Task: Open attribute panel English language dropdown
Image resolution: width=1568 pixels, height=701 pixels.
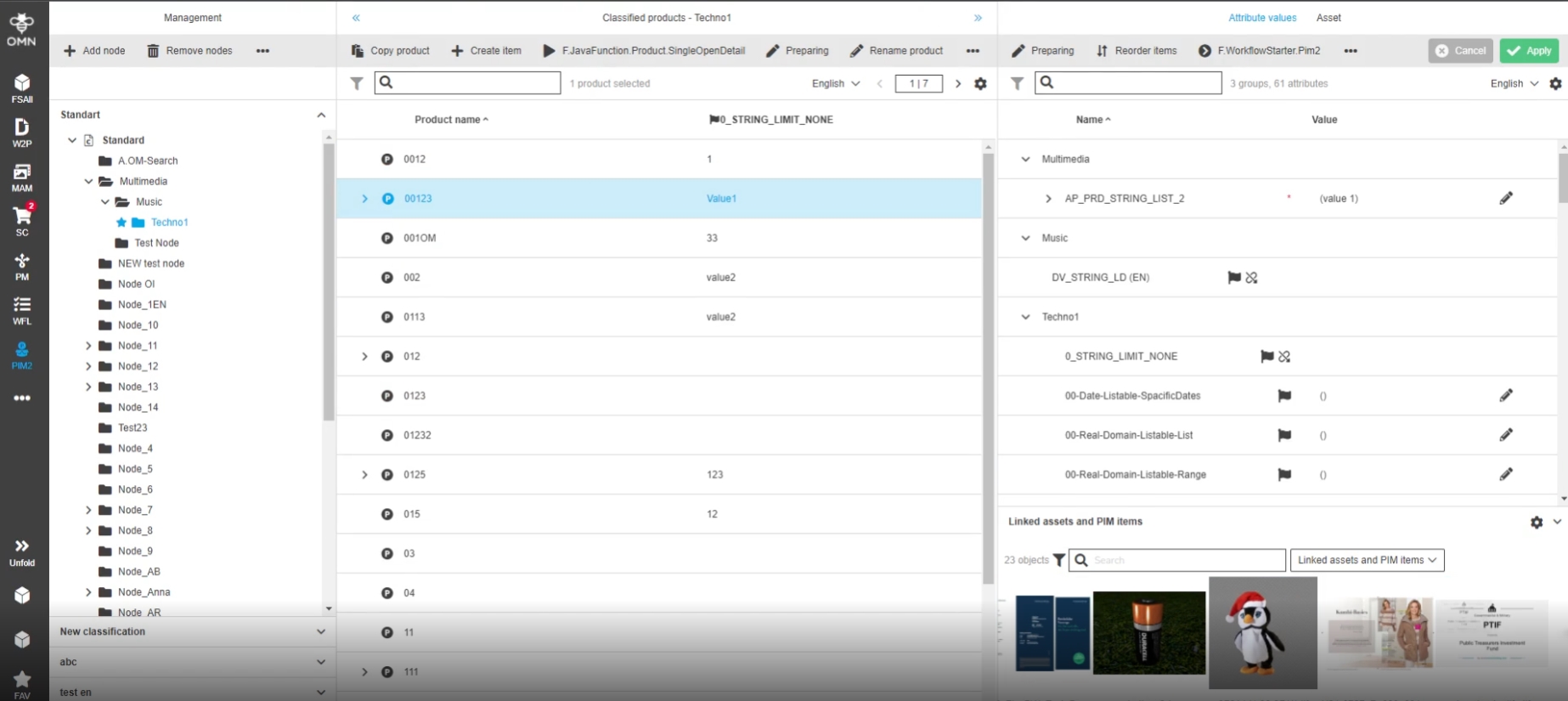Action: [x=1514, y=83]
